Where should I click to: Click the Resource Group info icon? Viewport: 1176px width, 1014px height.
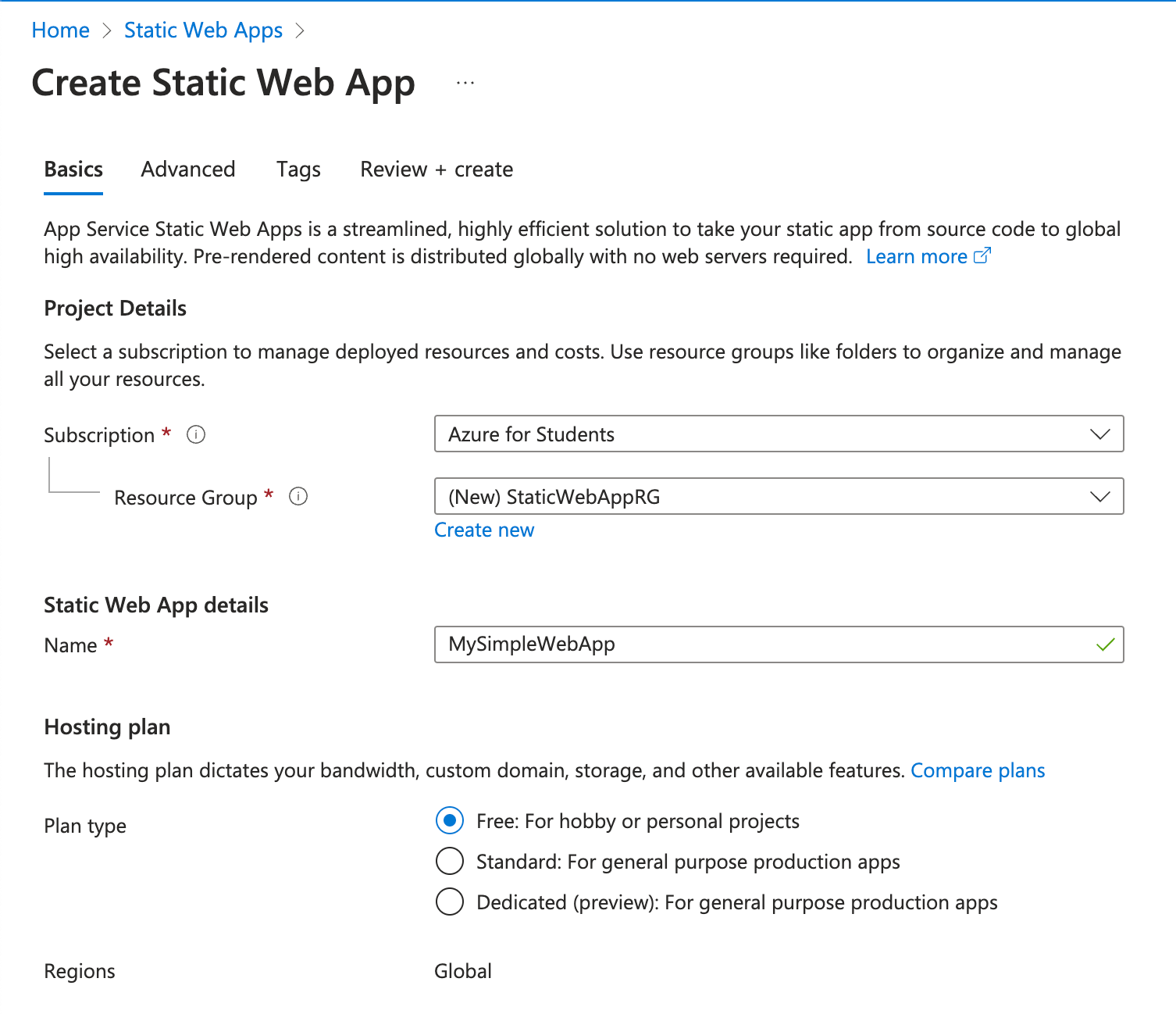tap(298, 497)
